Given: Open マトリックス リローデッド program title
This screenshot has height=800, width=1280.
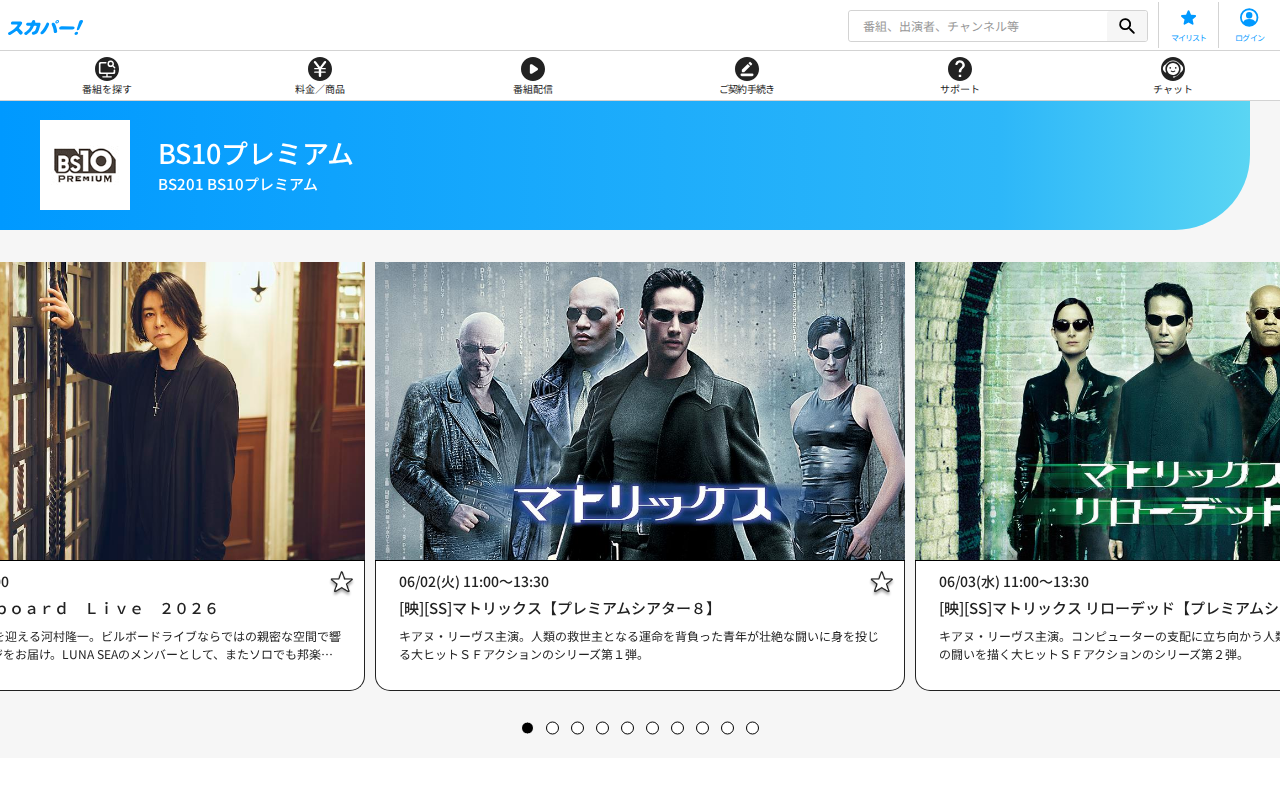Looking at the screenshot, I should (1109, 608).
